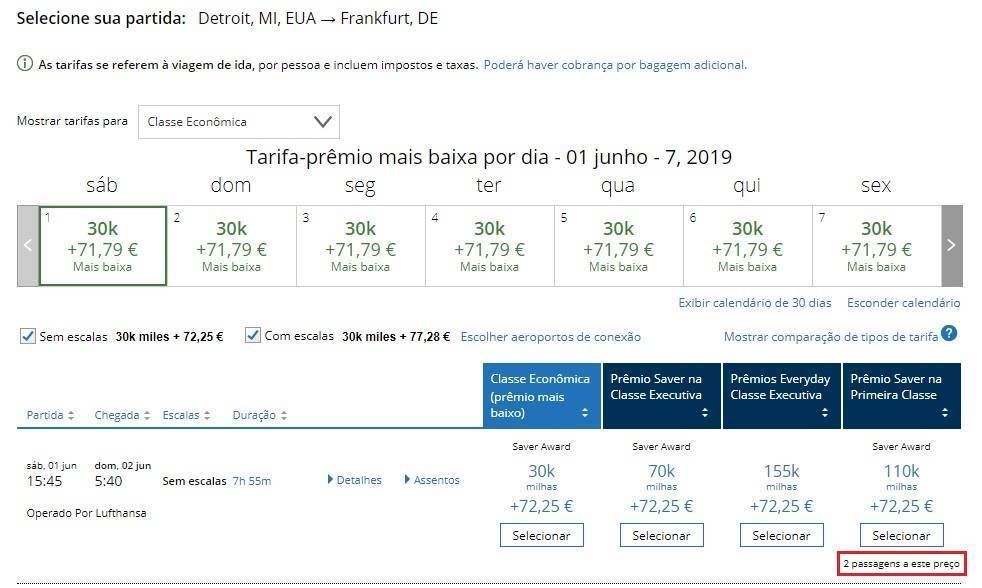The image size is (982, 588).
Task: Sort by Prêmio Saver na Primeira Classe
Action: pos(901,396)
